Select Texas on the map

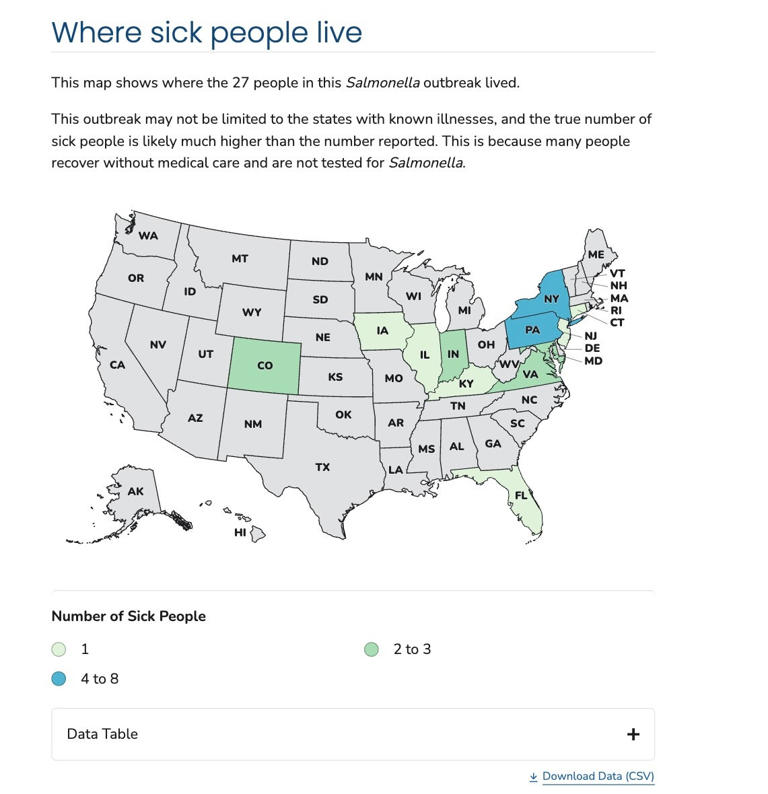point(322,467)
